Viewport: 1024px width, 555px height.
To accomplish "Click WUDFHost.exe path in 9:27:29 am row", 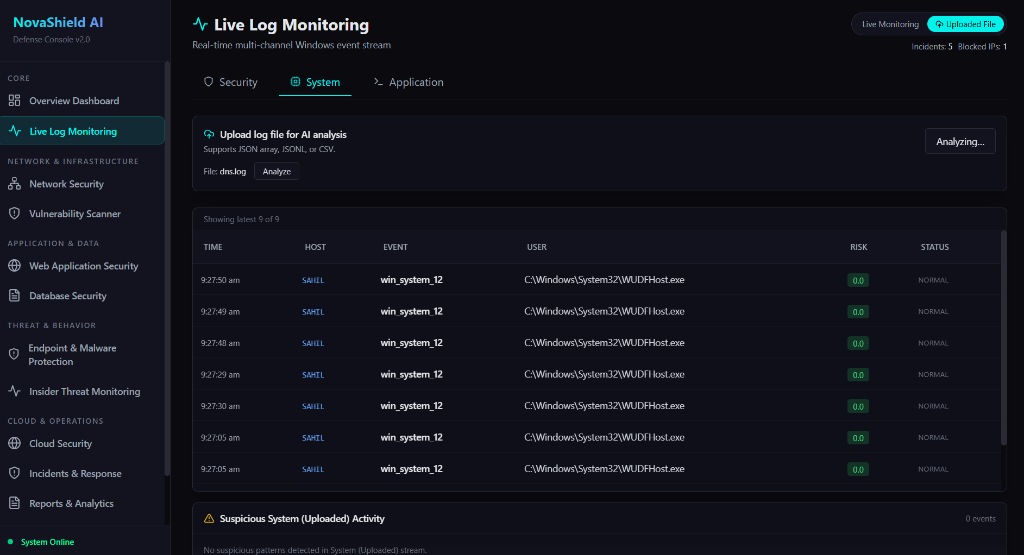I will tap(604, 374).
